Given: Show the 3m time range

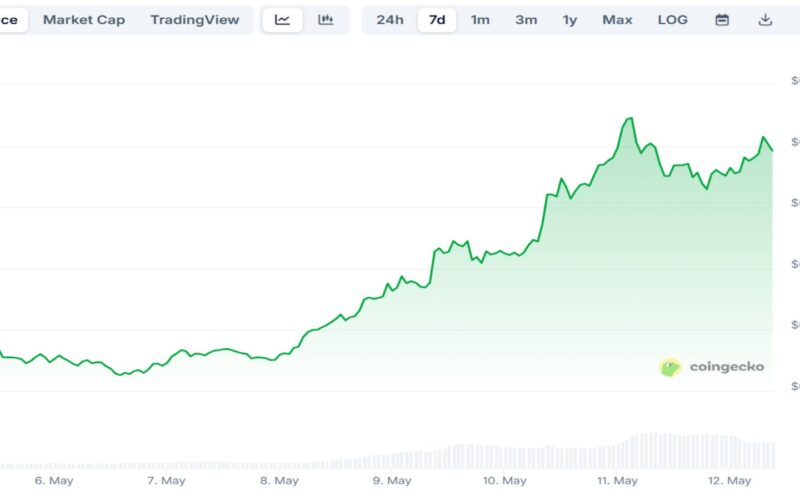Looking at the screenshot, I should tap(526, 20).
